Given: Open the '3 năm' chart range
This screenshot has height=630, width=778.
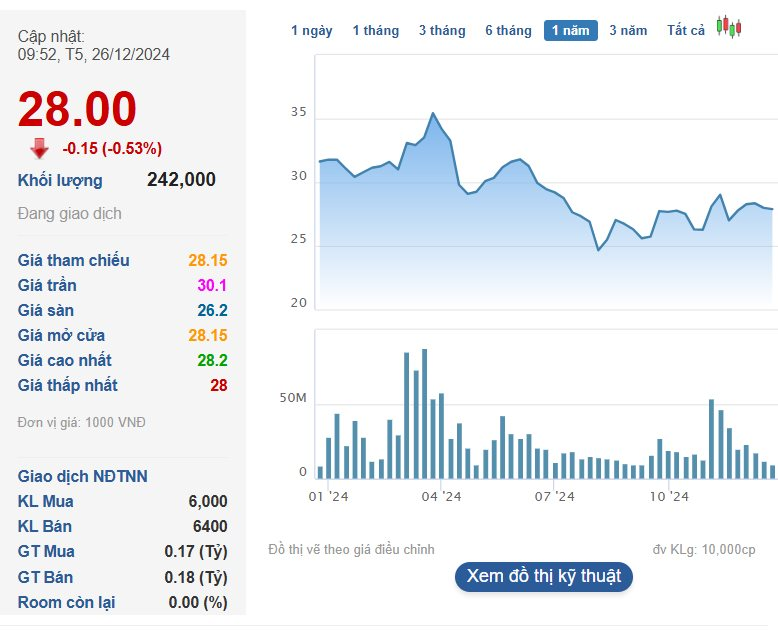Looking at the screenshot, I should click(628, 30).
